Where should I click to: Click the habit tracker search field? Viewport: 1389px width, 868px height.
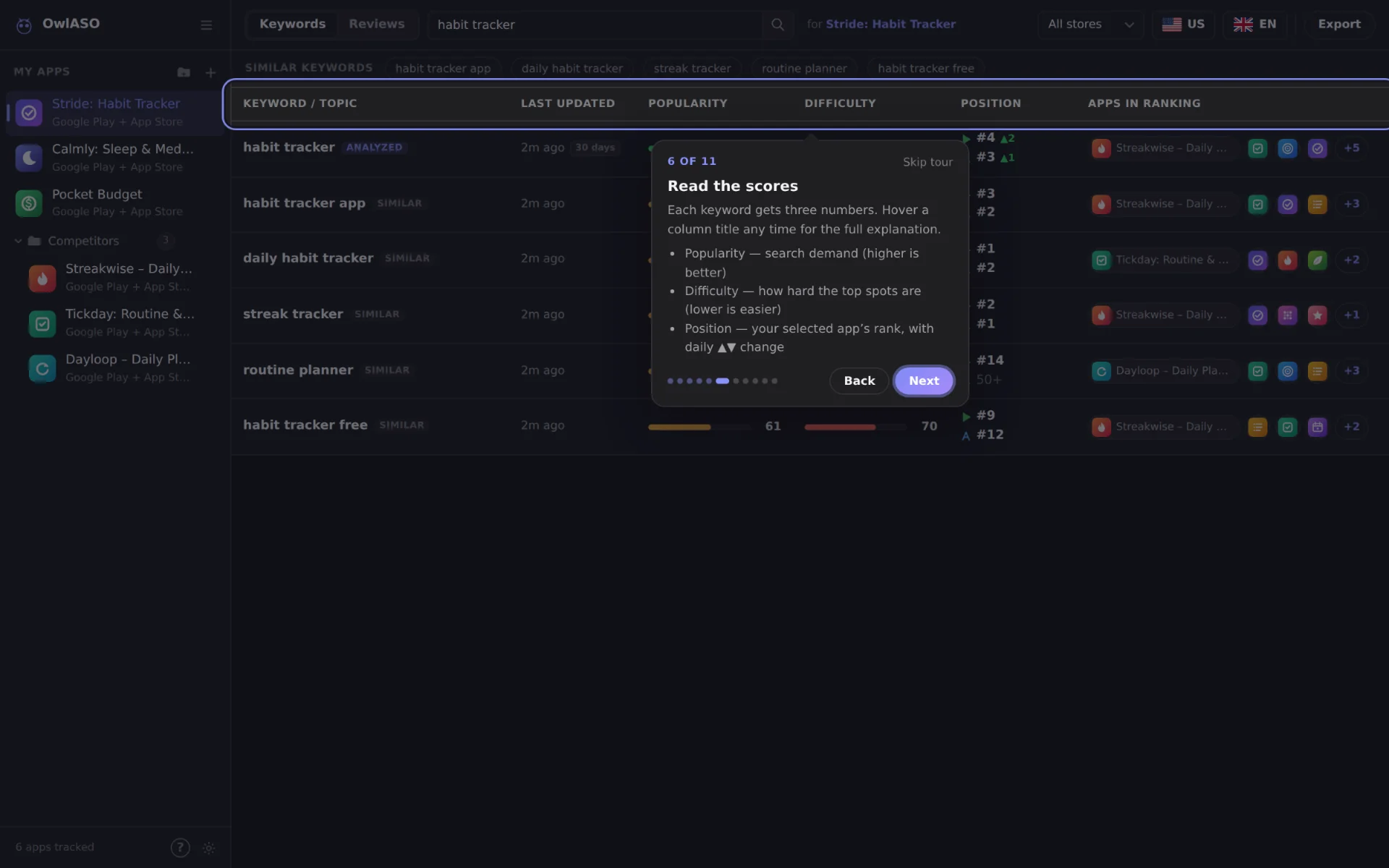597,25
